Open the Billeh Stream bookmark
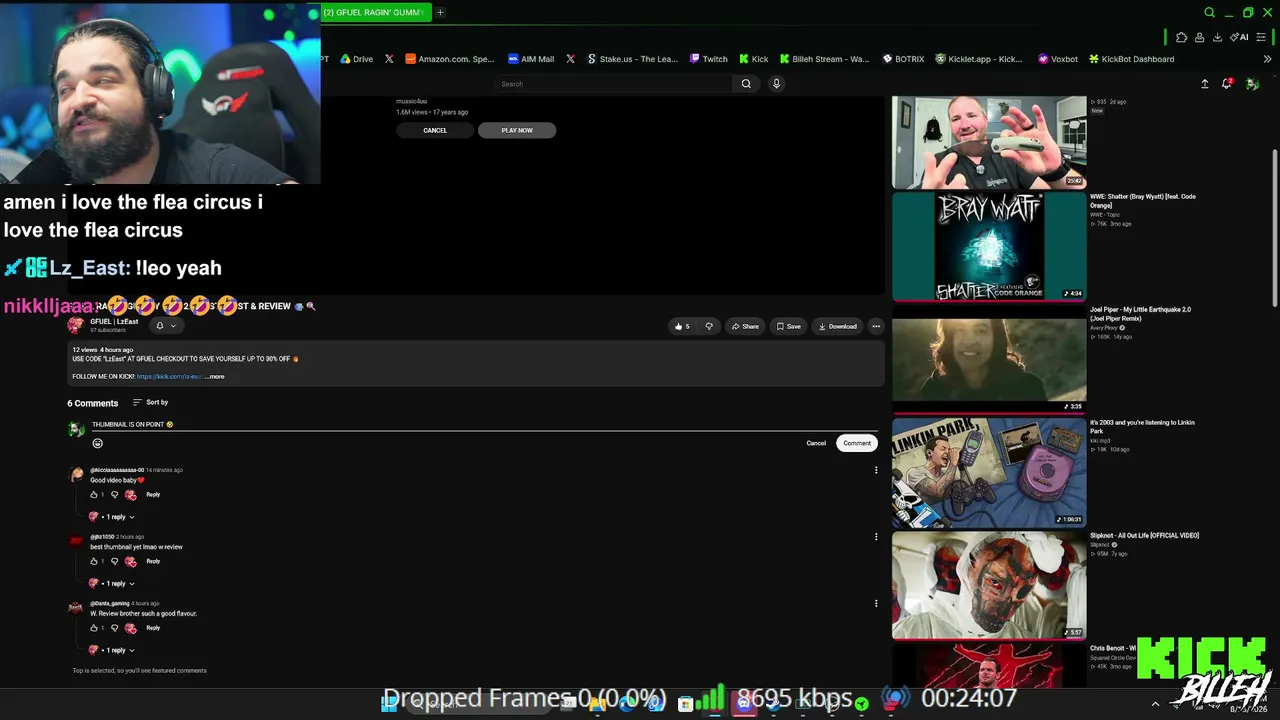This screenshot has width=1280, height=720. click(x=825, y=59)
